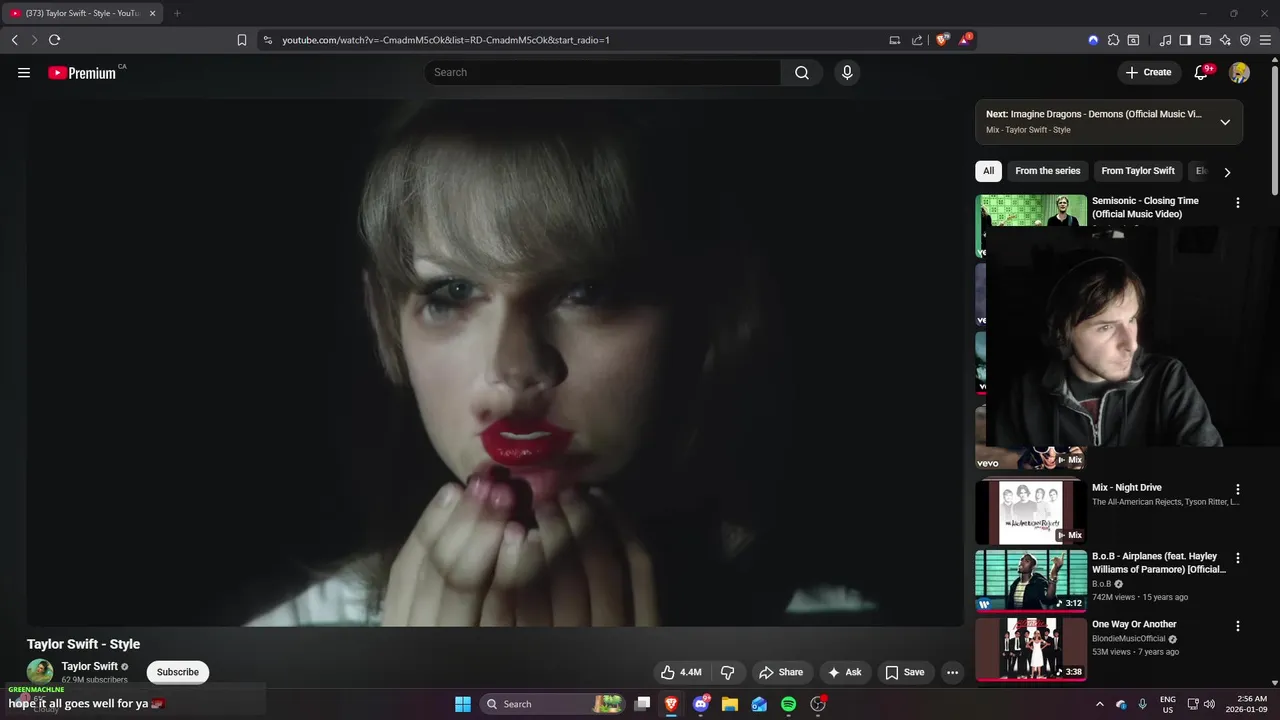This screenshot has width=1280, height=720.
Task: Reload the page
Action: point(54,40)
